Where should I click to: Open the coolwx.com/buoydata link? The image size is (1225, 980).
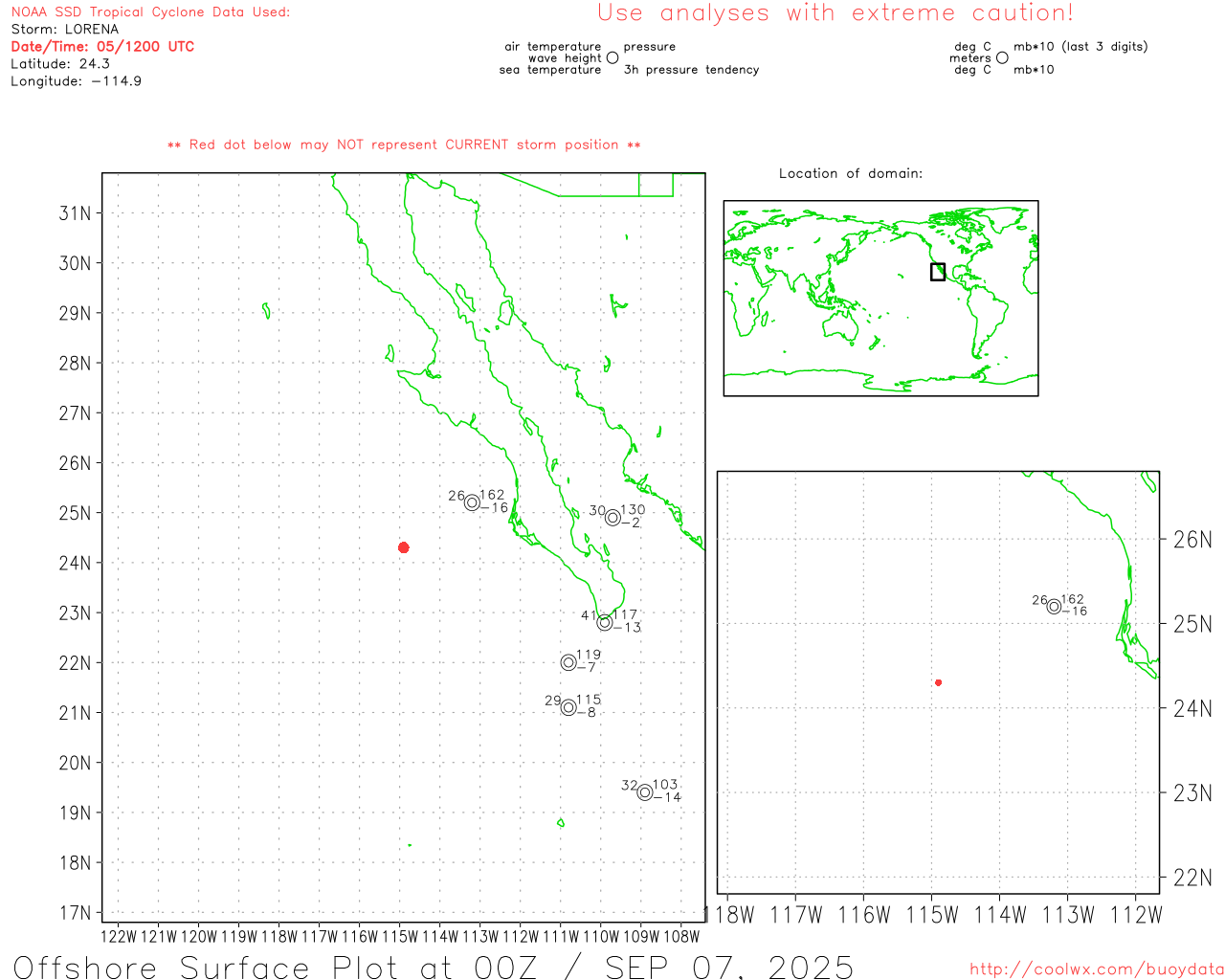click(x=1097, y=969)
